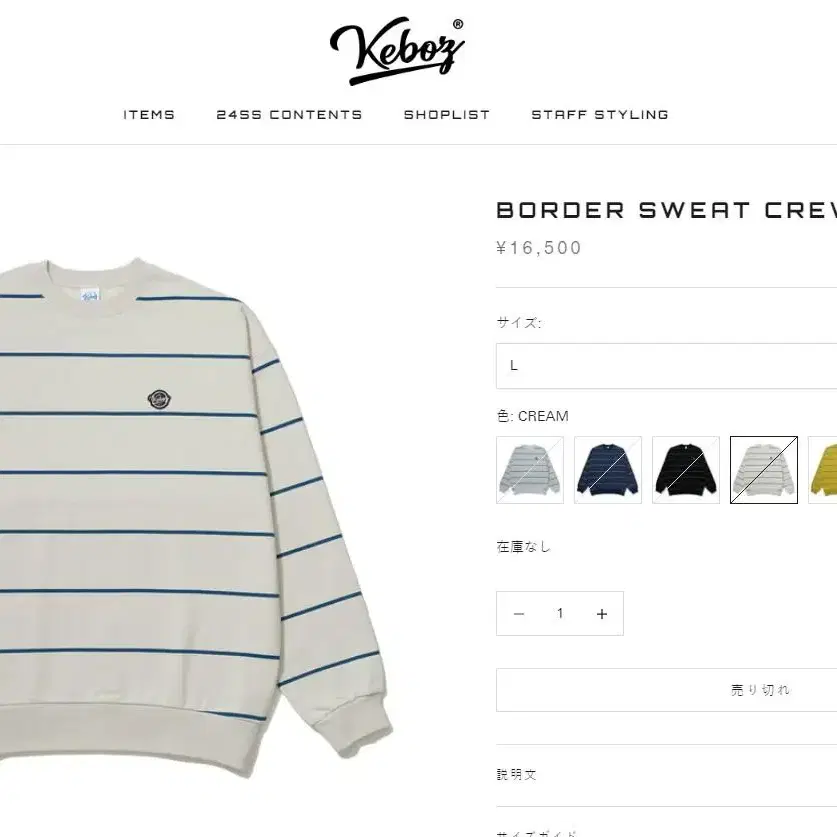Select the black sweatshirt color swatch

(x=686, y=470)
